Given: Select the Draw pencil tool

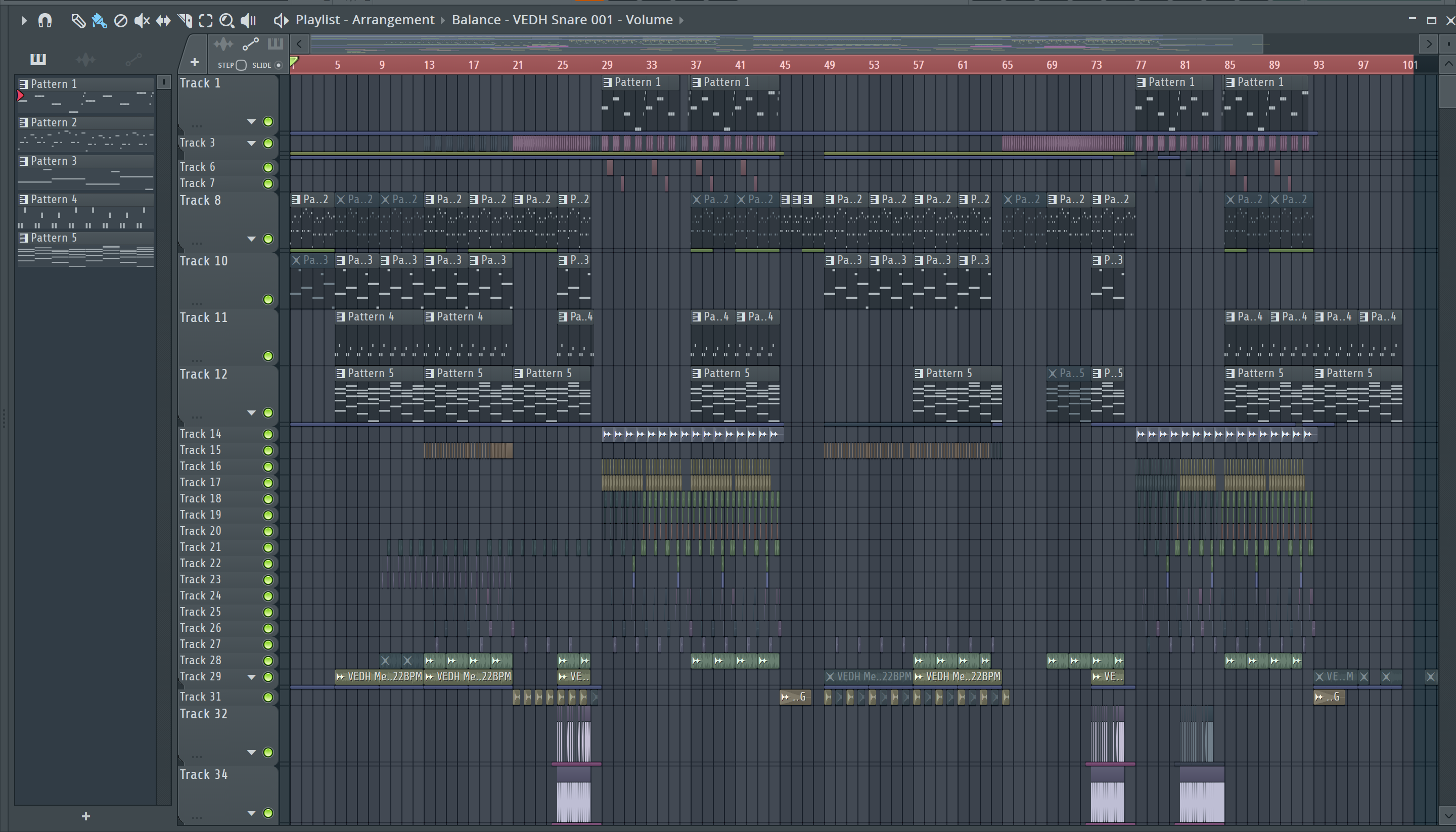Looking at the screenshot, I should pyautogui.click(x=78, y=21).
